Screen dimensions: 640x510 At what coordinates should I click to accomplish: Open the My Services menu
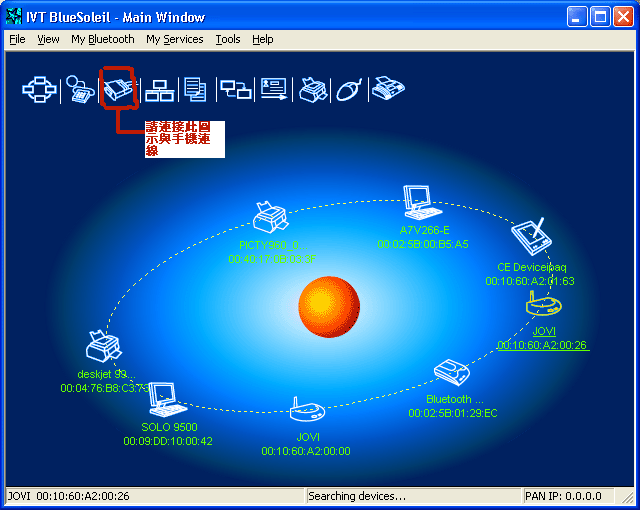175,39
